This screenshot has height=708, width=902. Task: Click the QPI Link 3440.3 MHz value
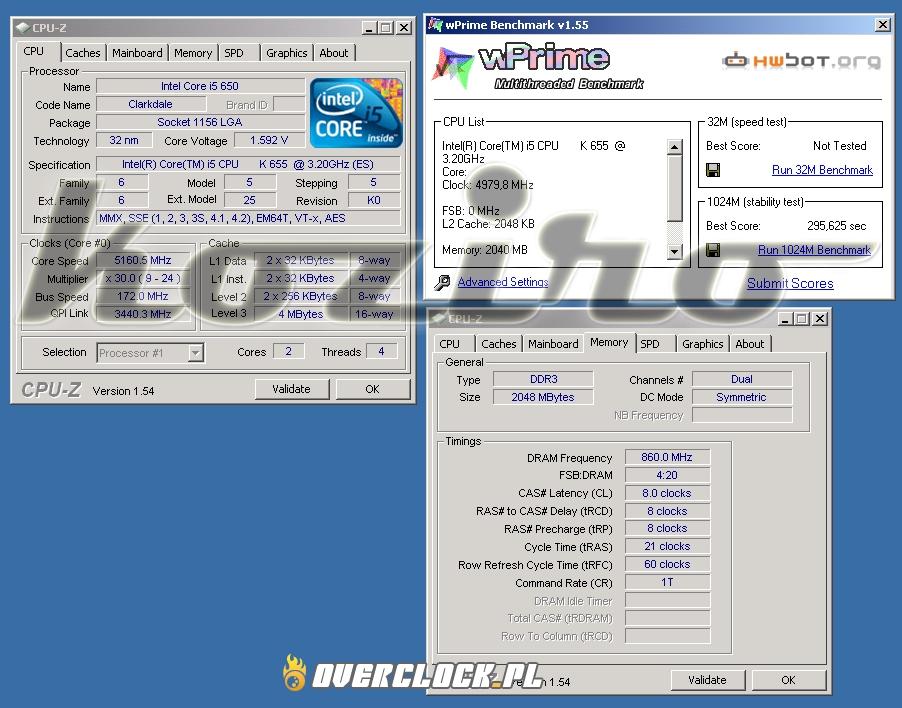pyautogui.click(x=143, y=314)
